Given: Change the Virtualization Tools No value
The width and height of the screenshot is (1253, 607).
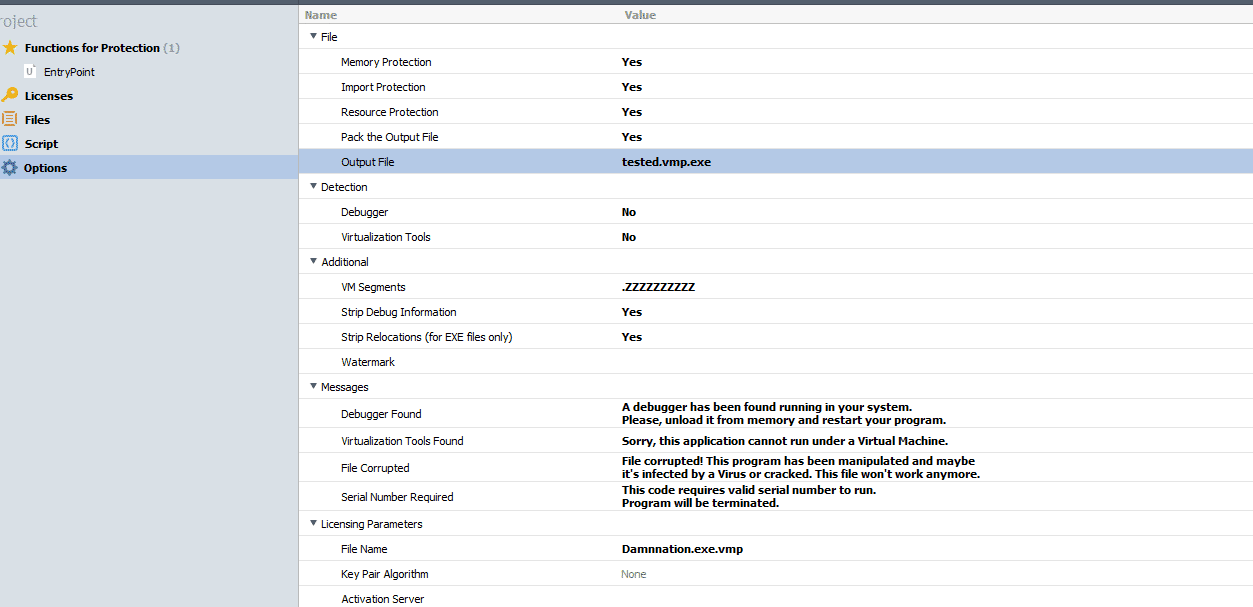Looking at the screenshot, I should click(x=629, y=237).
